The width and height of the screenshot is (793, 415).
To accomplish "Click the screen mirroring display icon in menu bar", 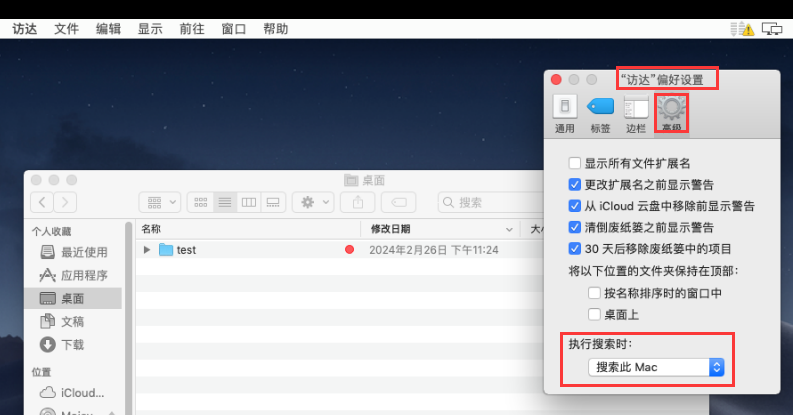I will [772, 29].
